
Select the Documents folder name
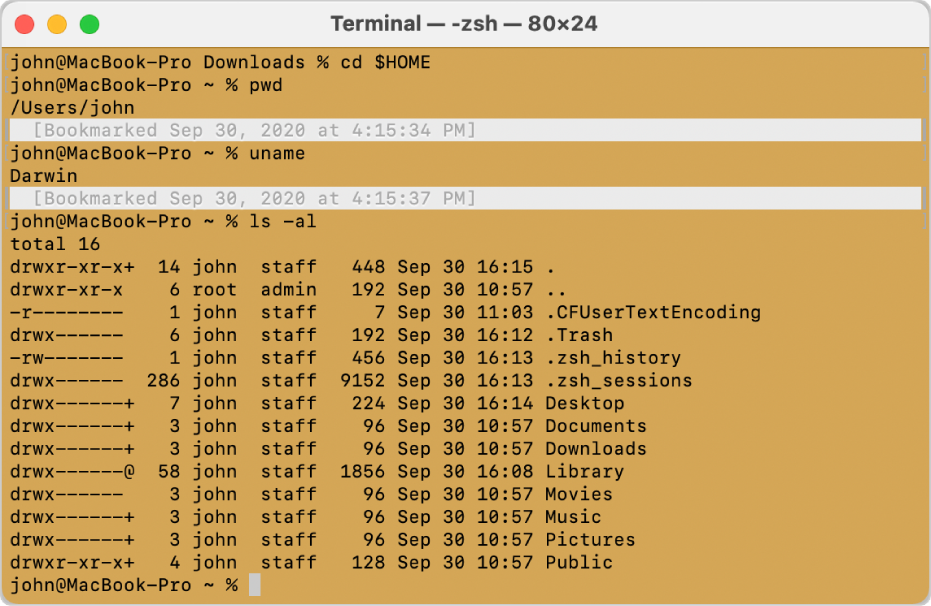point(595,426)
